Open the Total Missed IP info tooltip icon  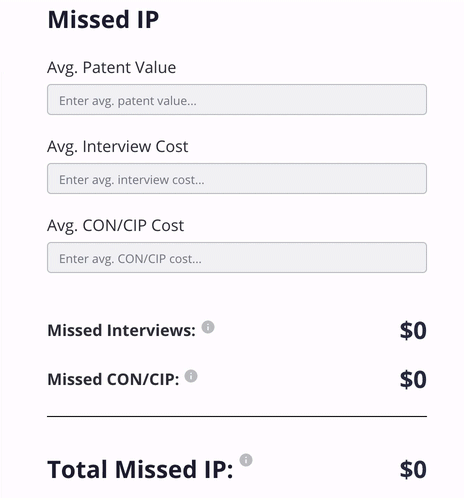[x=246, y=460]
